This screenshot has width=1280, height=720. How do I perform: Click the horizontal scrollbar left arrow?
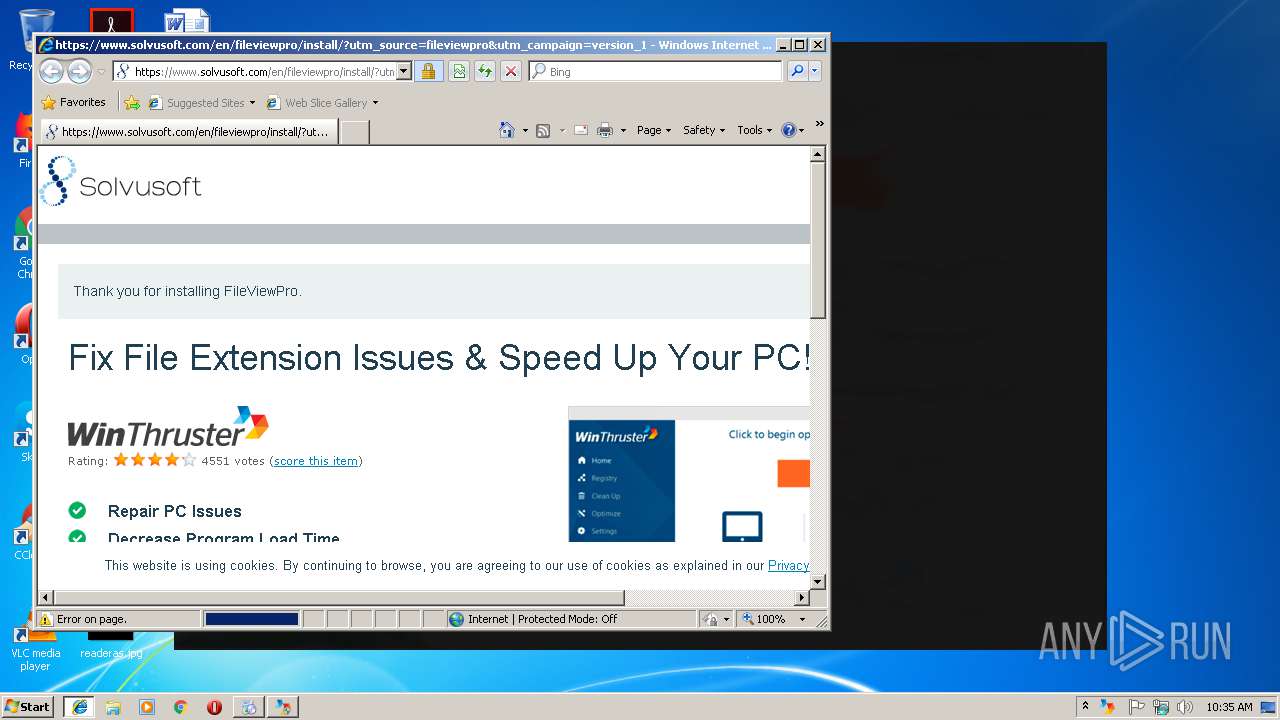(45, 598)
